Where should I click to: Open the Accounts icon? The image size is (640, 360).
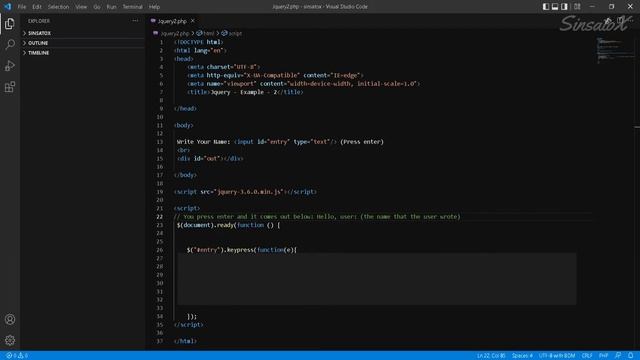10,319
